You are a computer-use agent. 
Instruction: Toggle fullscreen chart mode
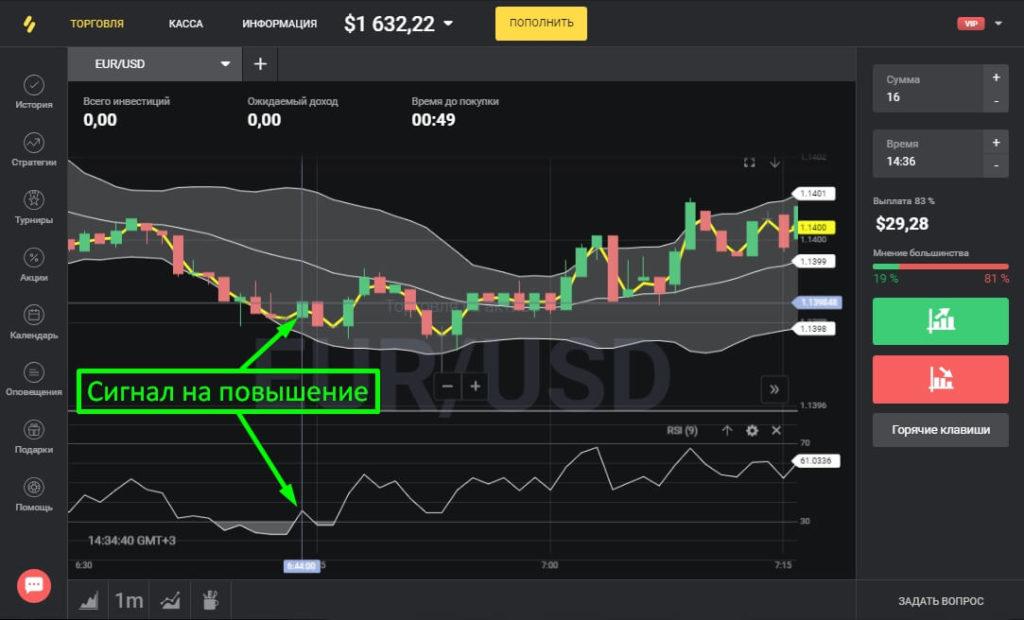[x=749, y=162]
